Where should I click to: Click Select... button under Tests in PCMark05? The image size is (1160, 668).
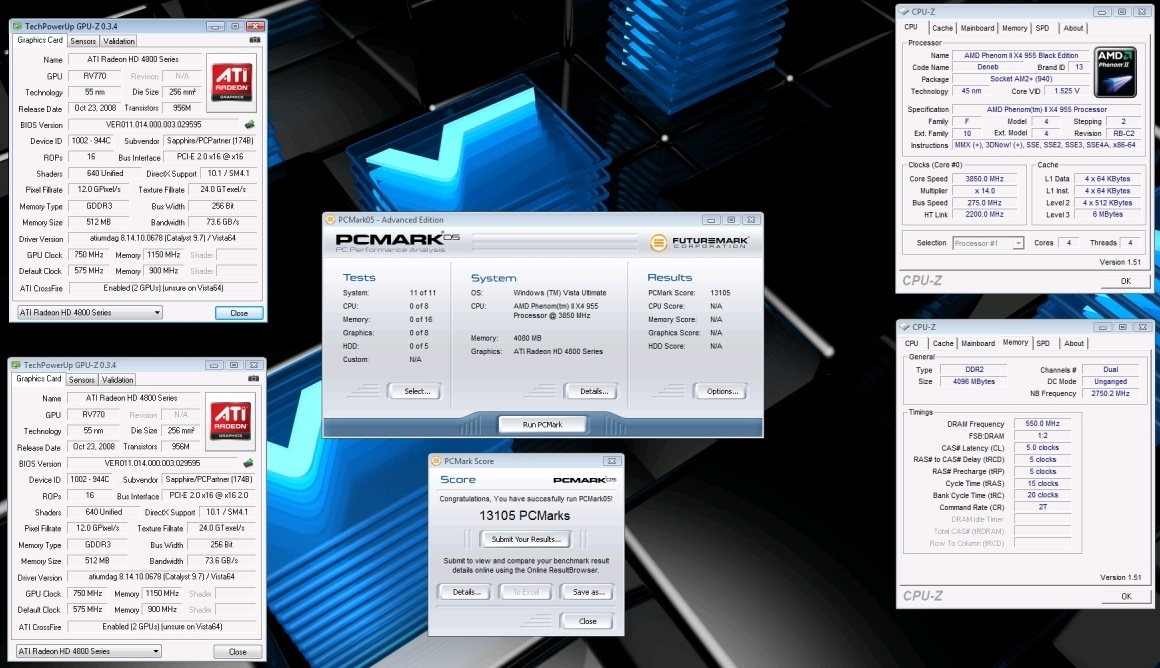click(x=417, y=391)
